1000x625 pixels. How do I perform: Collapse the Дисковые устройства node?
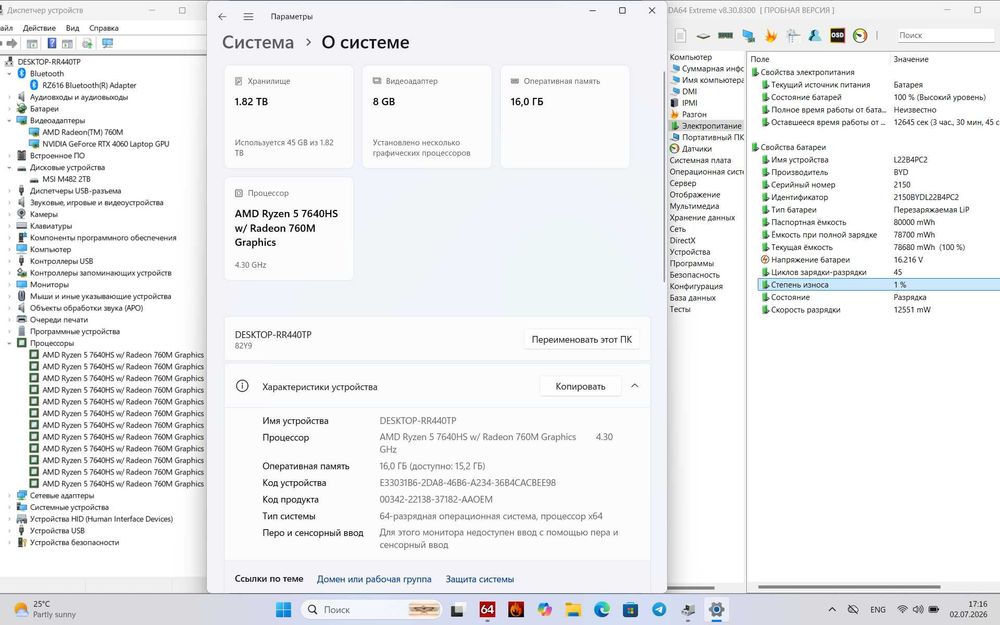point(10,167)
